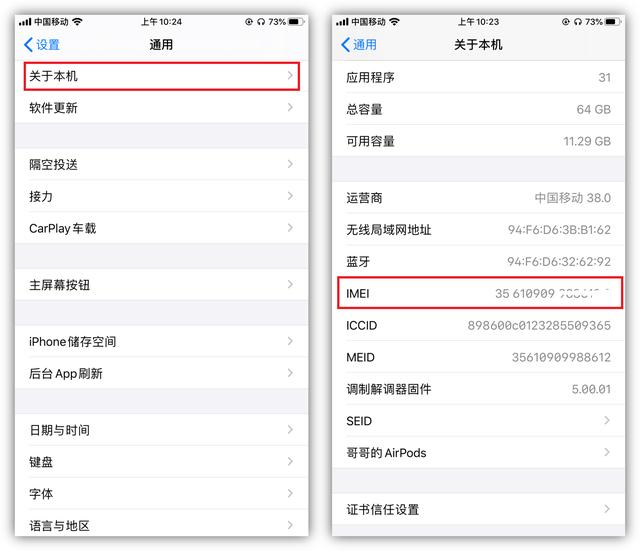The width and height of the screenshot is (640, 551).
Task: Expand 哥哥的 AirPods row chevron
Action: 607,452
